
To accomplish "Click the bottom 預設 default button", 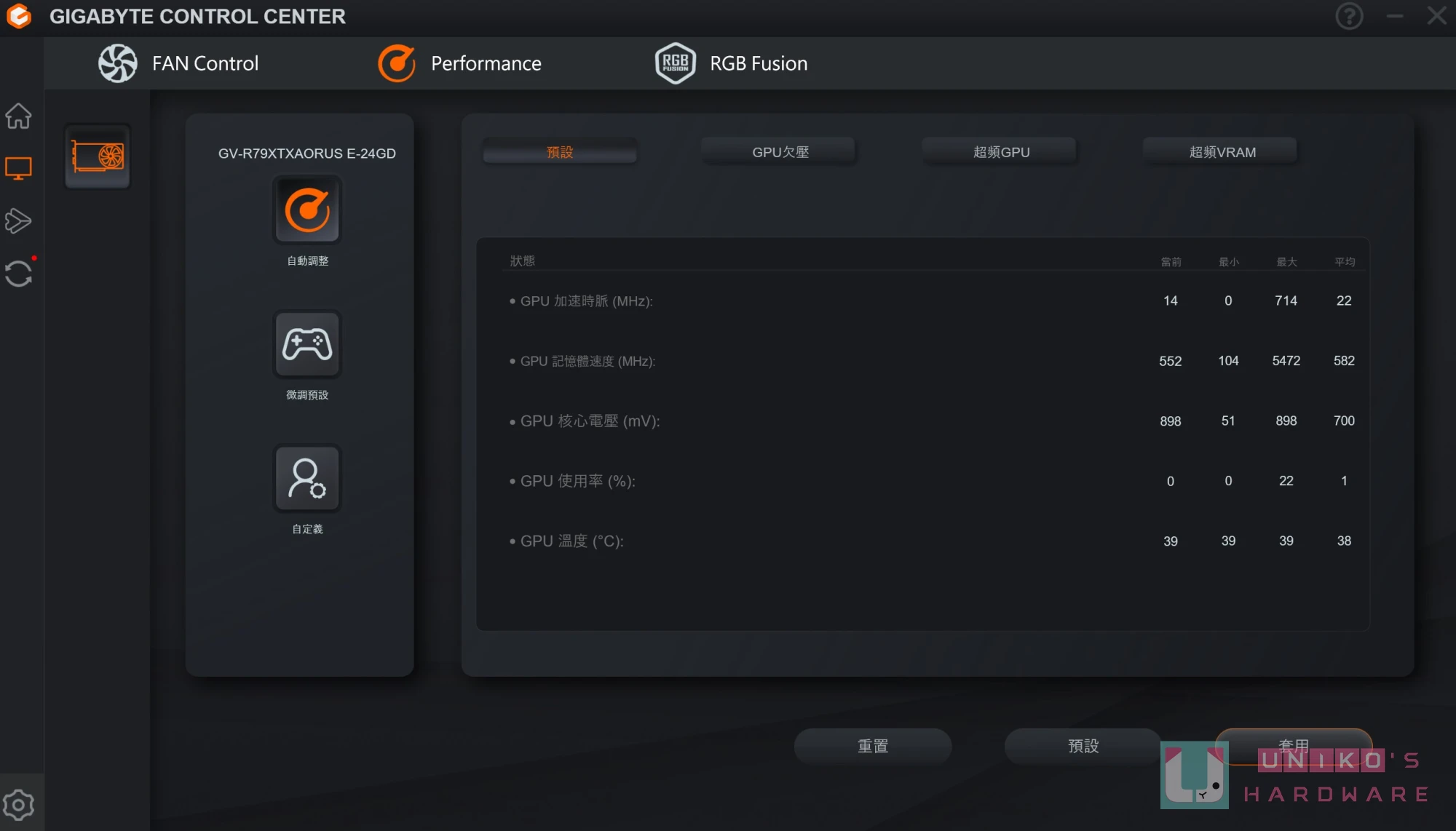I will (1083, 746).
